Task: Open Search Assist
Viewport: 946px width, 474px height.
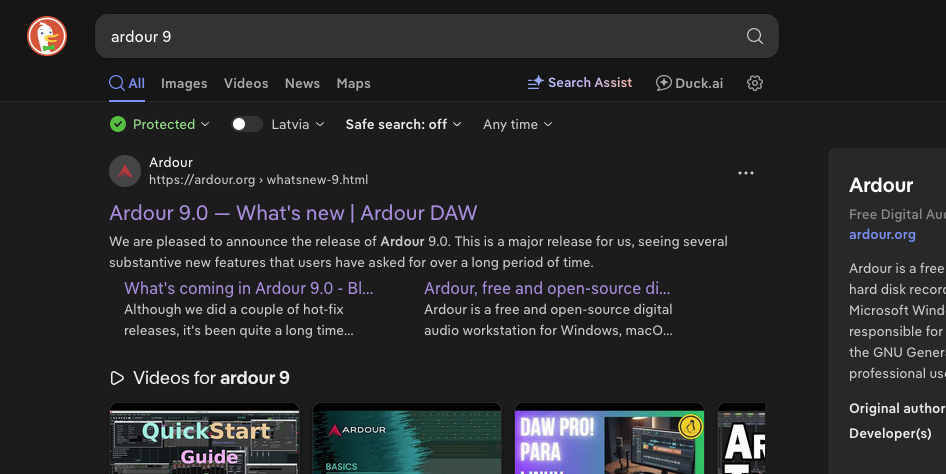Action: [580, 83]
